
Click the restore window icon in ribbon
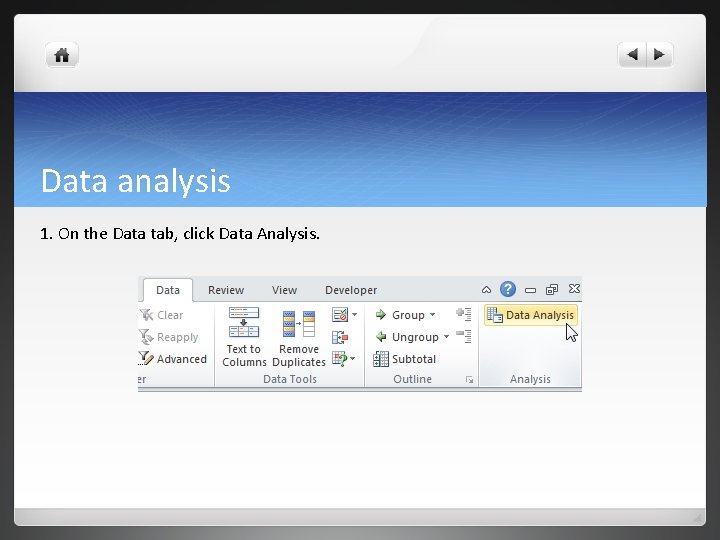[551, 289]
